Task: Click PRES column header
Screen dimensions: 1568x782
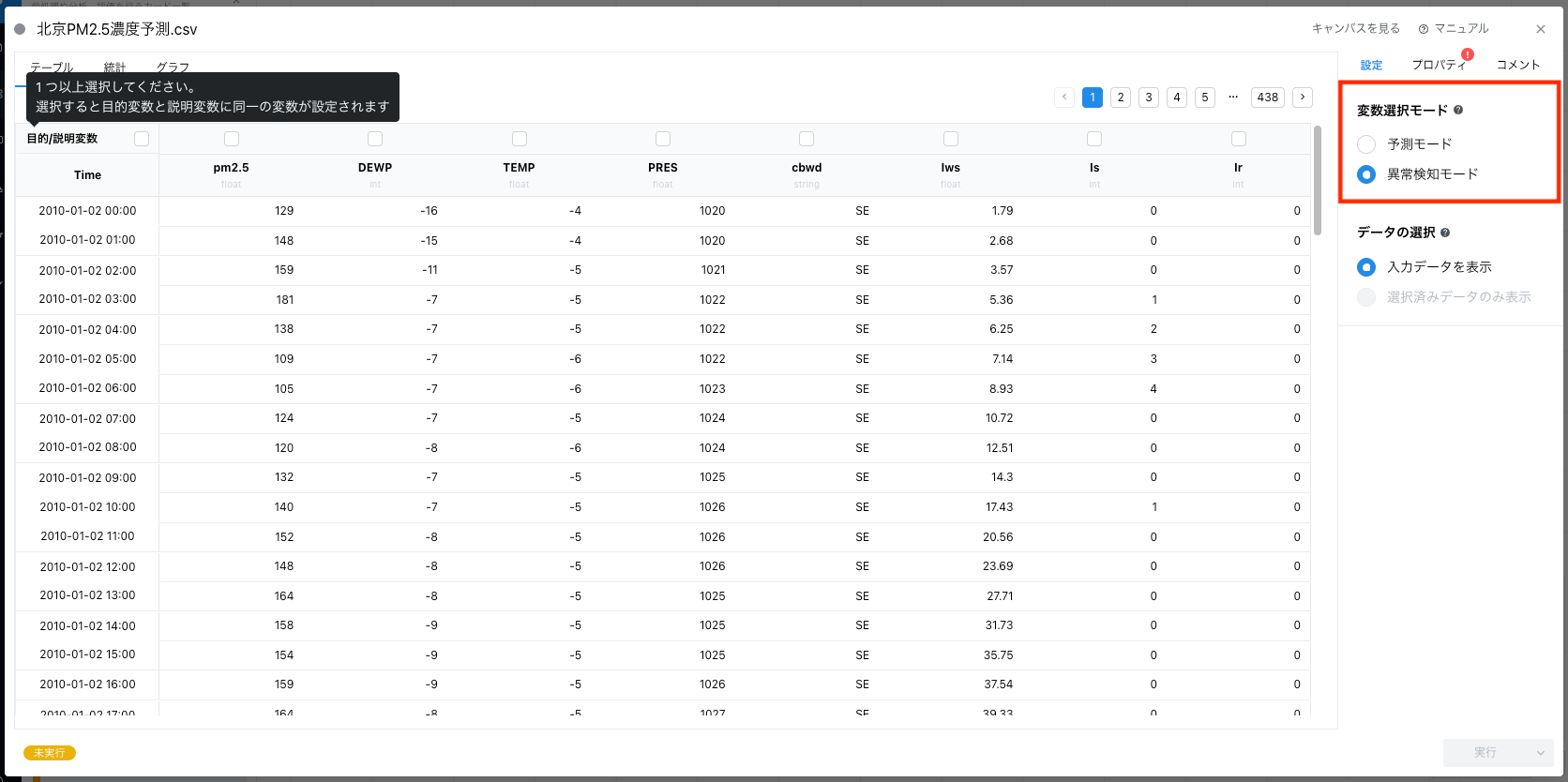Action: 663,175
